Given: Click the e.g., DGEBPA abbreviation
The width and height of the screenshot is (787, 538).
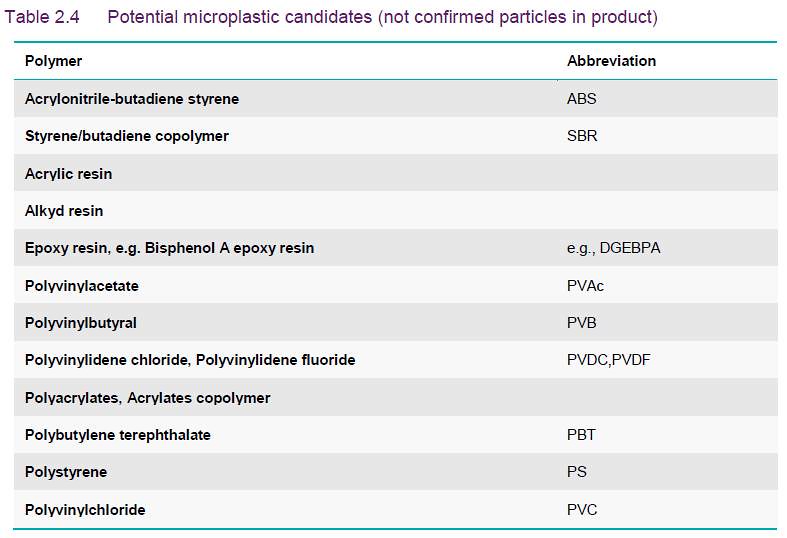Looking at the screenshot, I should [x=614, y=248].
